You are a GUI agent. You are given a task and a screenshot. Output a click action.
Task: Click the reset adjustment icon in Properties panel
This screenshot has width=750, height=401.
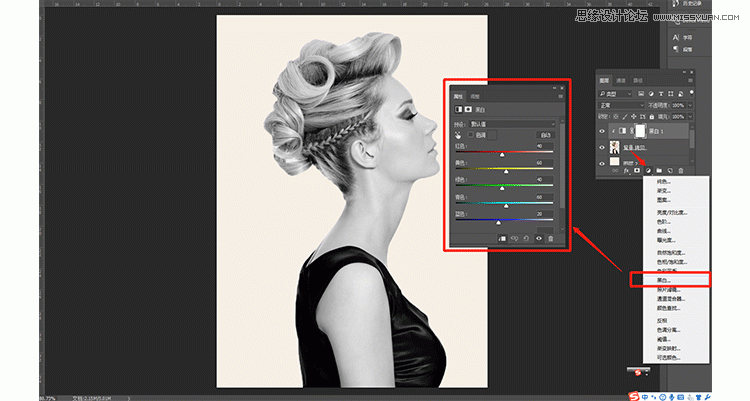527,238
